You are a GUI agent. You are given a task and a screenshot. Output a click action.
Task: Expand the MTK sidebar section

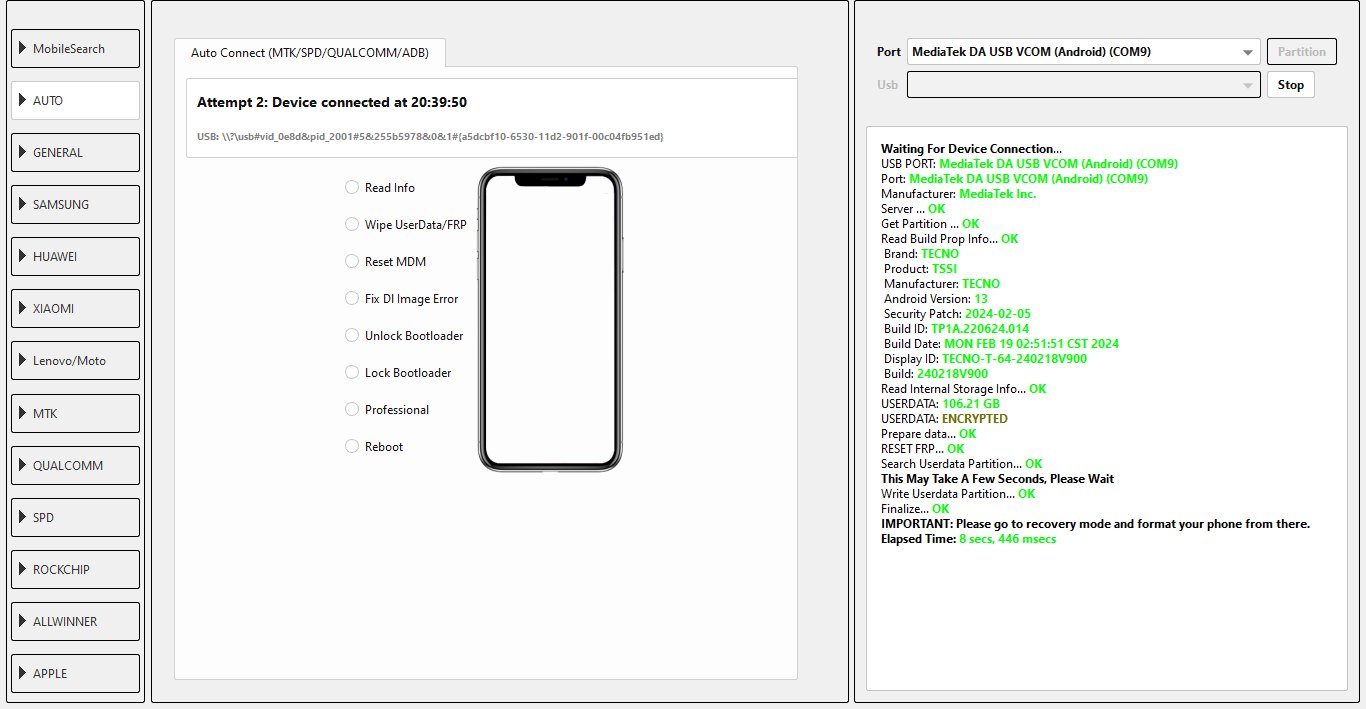[x=75, y=413]
